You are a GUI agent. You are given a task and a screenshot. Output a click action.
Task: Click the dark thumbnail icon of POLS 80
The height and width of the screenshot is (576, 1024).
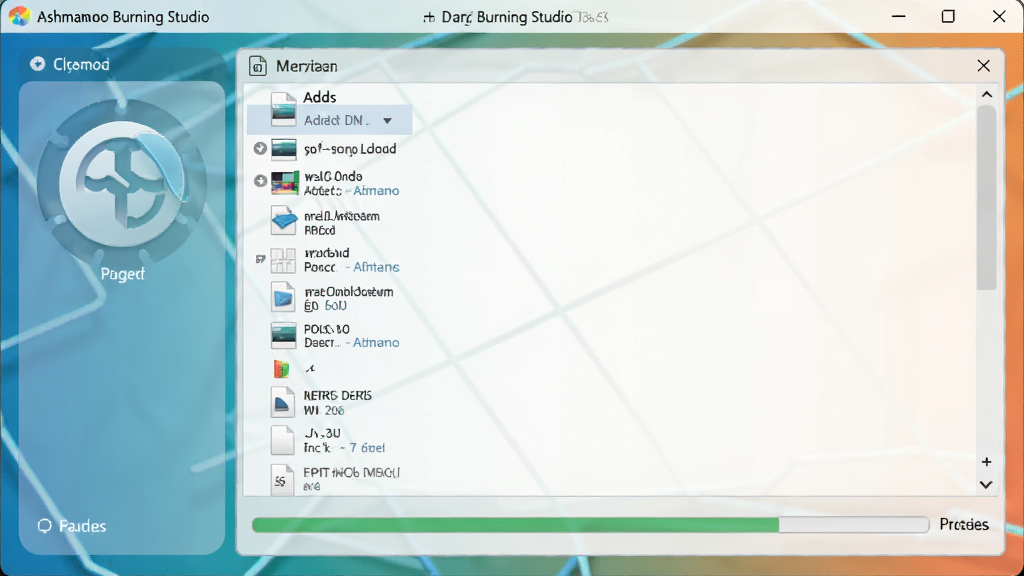click(x=283, y=336)
